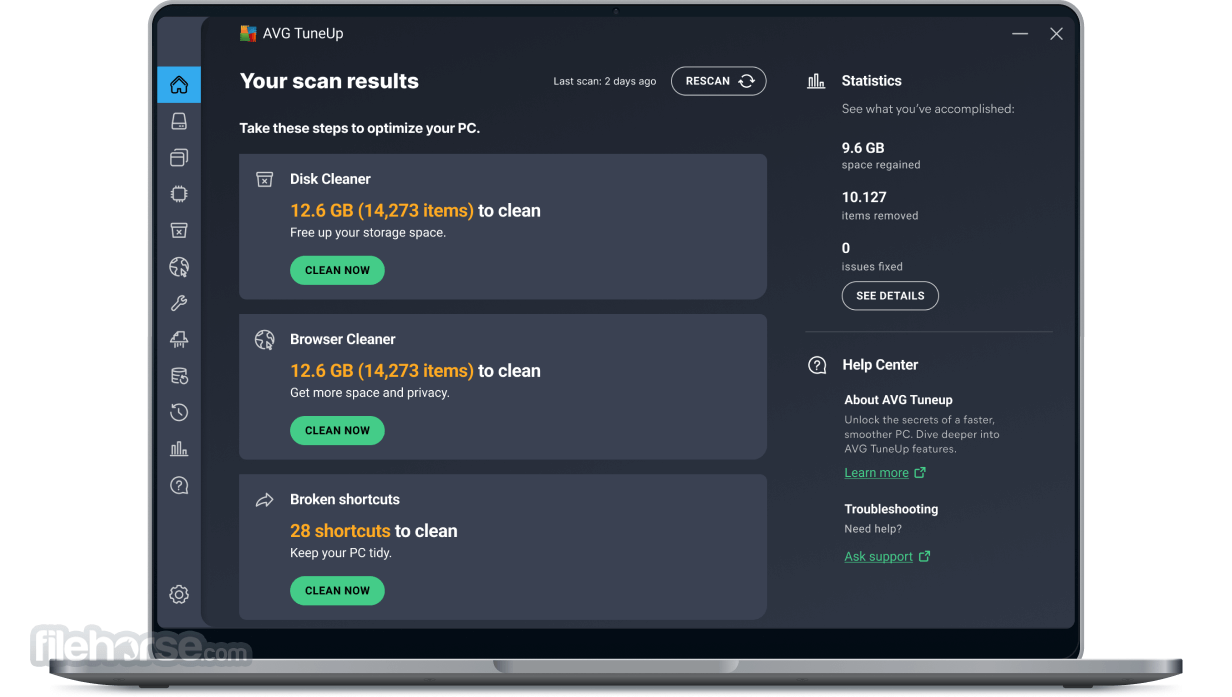Viewport: 1232px width, 697px height.
Task: Click the Help Center question mark icon
Action: click(817, 365)
